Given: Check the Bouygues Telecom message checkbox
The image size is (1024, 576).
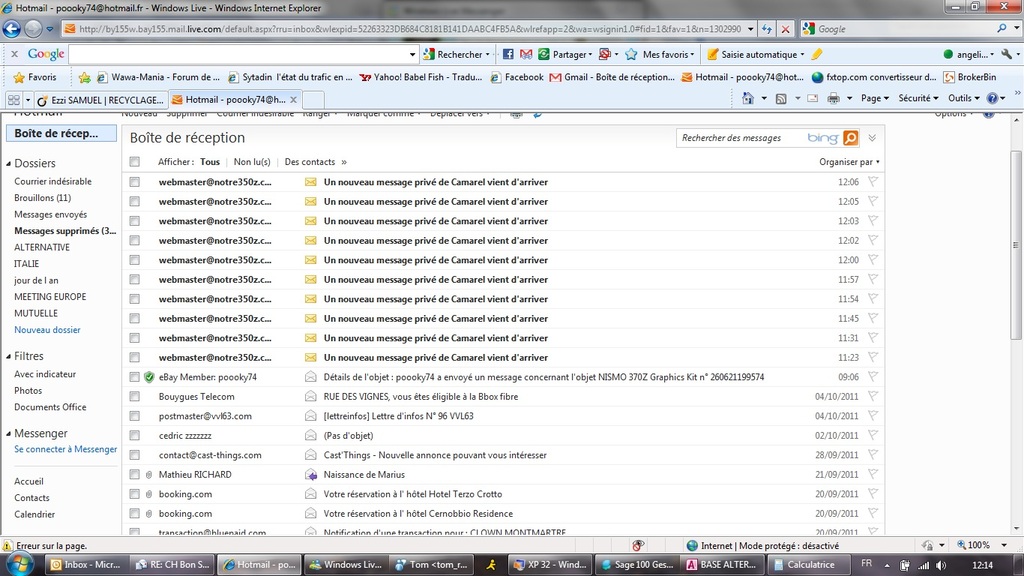Looking at the screenshot, I should click(135, 397).
